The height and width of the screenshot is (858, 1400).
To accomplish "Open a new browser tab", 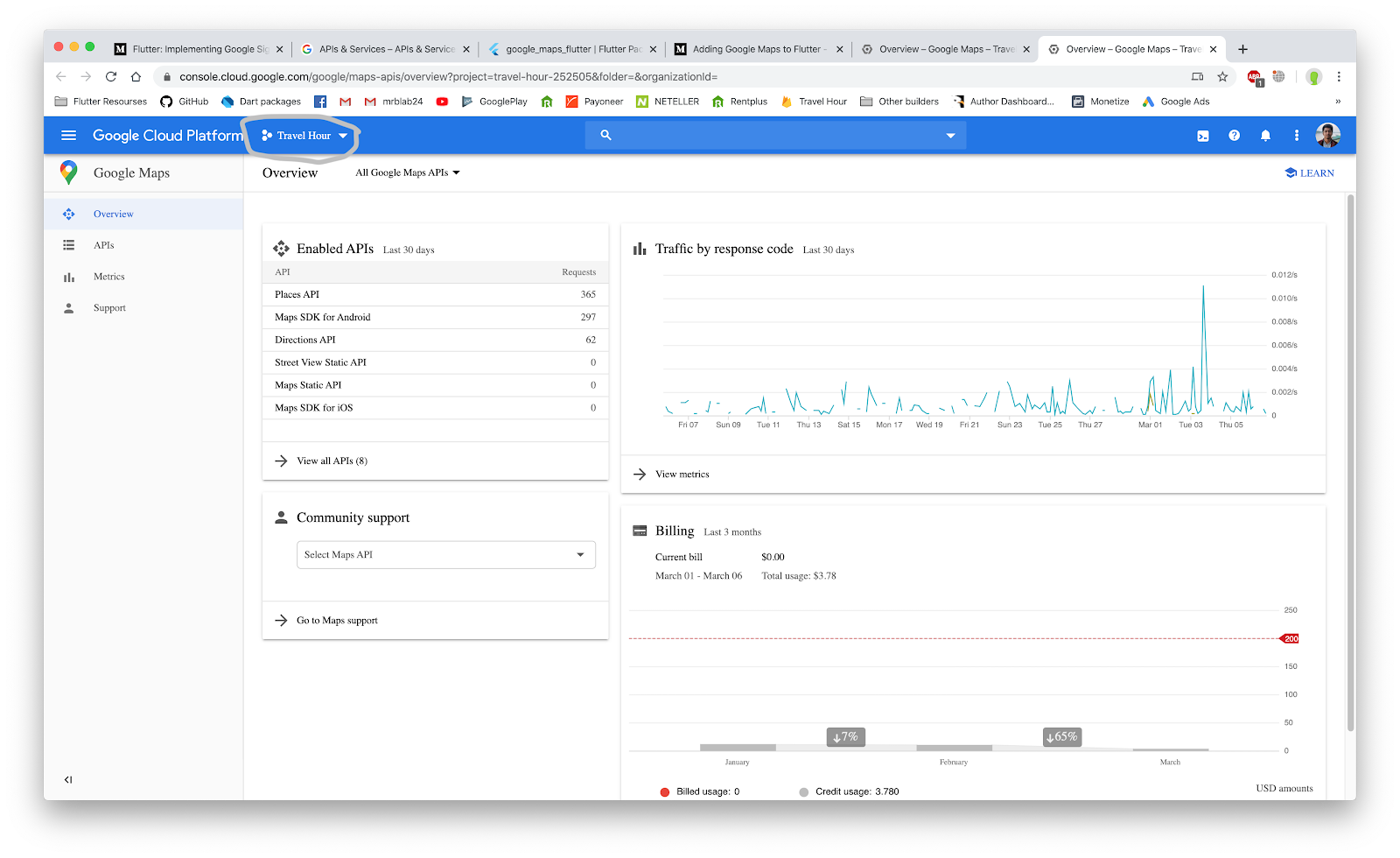I will coord(1242,49).
